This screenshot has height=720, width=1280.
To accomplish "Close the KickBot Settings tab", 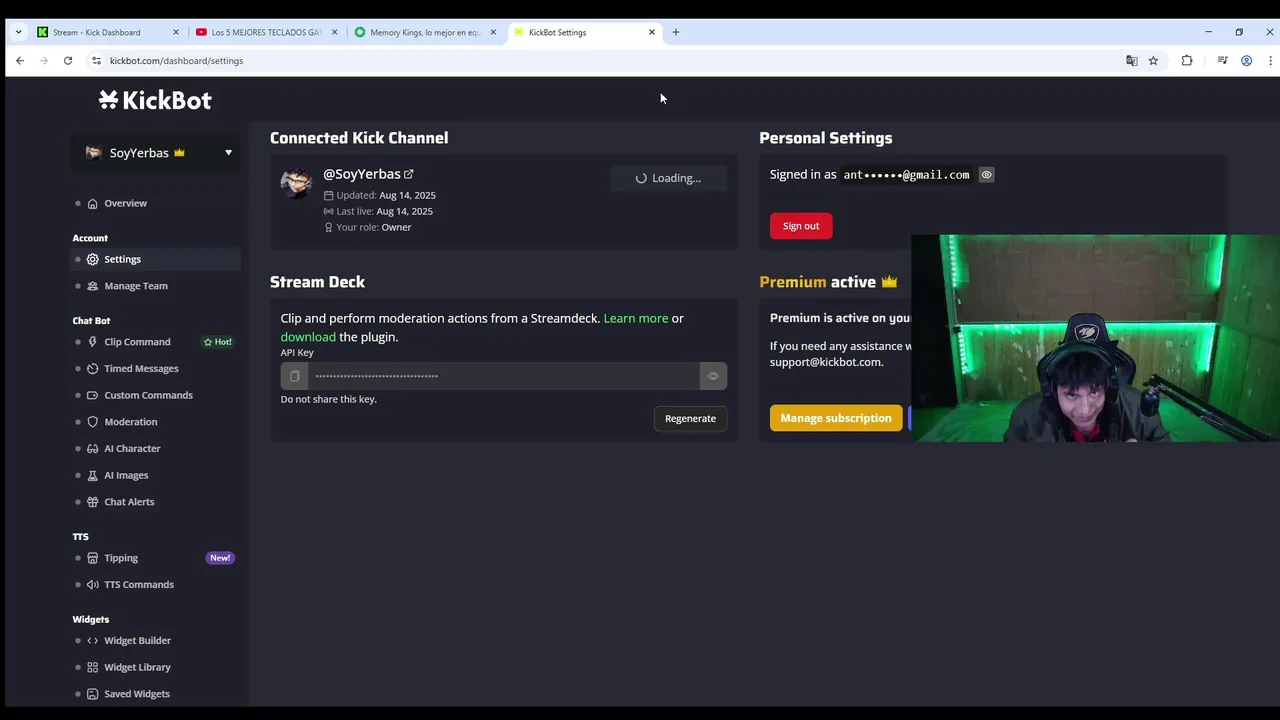I will (652, 32).
